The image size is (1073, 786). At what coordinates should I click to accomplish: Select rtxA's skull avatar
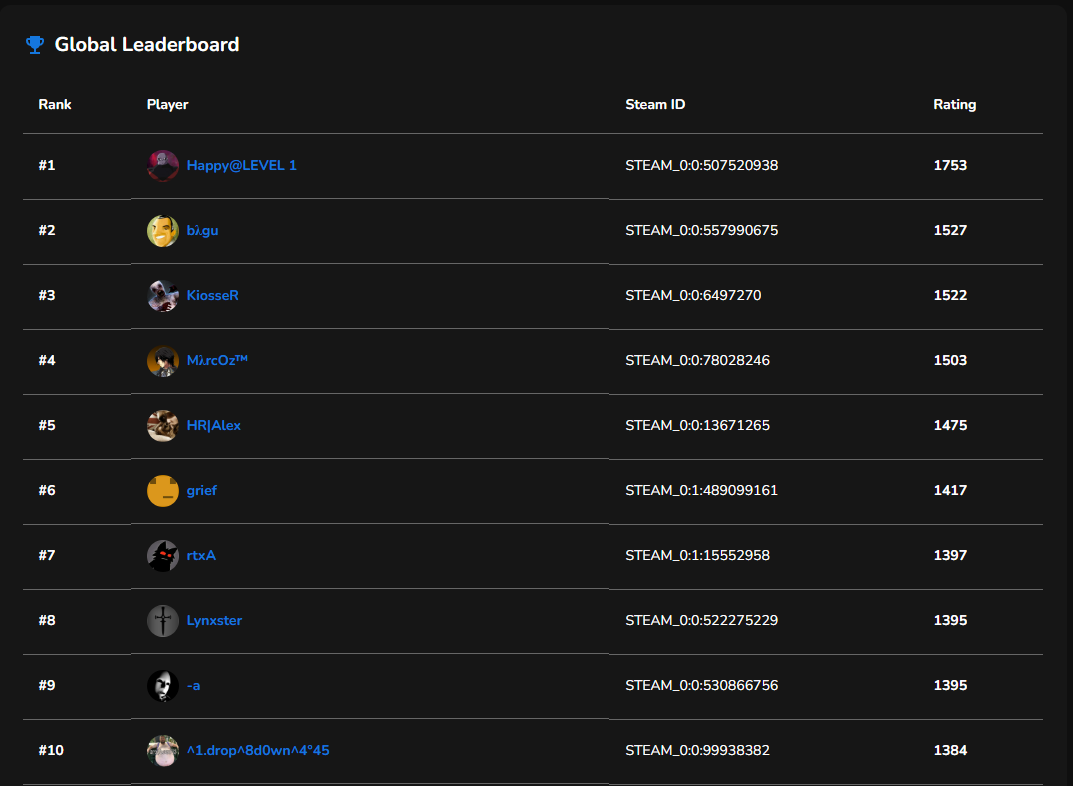tap(162, 555)
